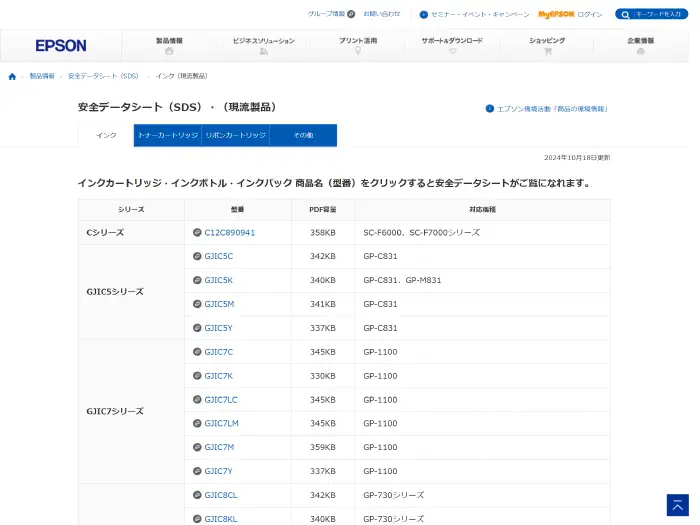Click the GJIC5シリーズ series cell
The height and width of the screenshot is (525, 700).
pos(131,292)
